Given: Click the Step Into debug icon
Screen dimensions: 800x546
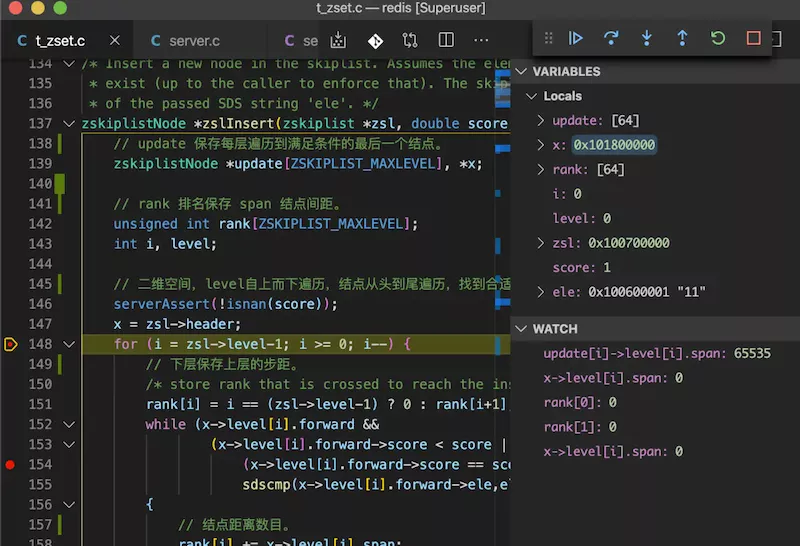Looking at the screenshot, I should [x=647, y=38].
